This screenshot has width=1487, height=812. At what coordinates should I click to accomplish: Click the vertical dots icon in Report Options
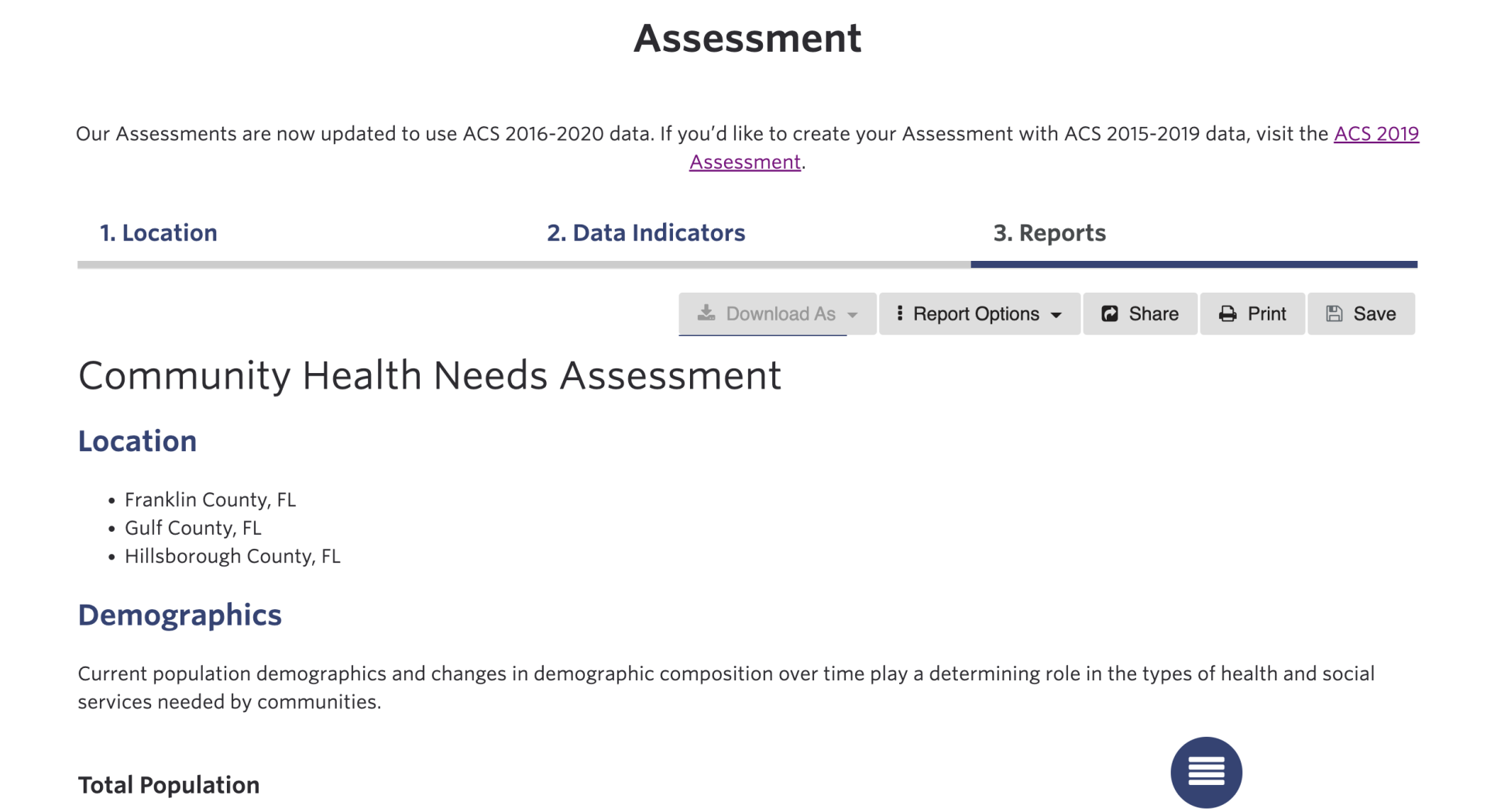pyautogui.click(x=899, y=313)
